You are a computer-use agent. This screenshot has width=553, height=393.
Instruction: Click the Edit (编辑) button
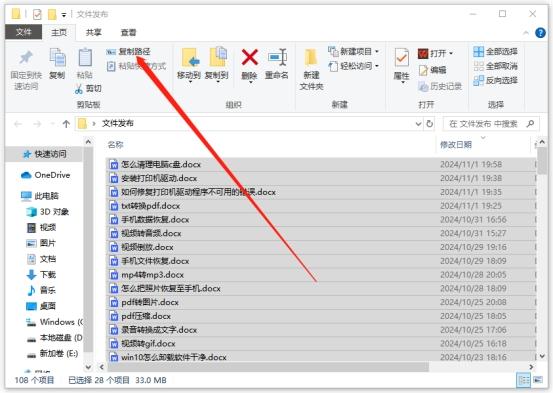click(432, 70)
